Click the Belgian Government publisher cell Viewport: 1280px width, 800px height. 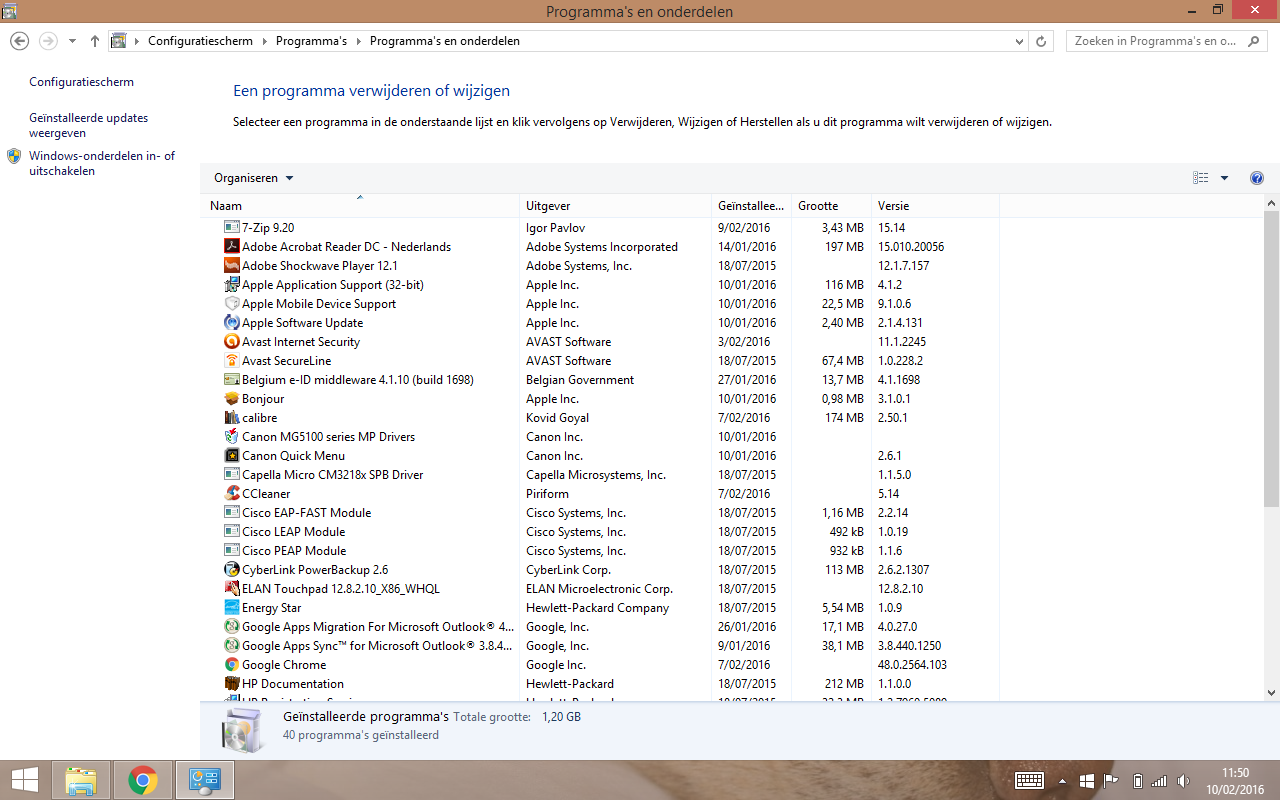point(580,380)
